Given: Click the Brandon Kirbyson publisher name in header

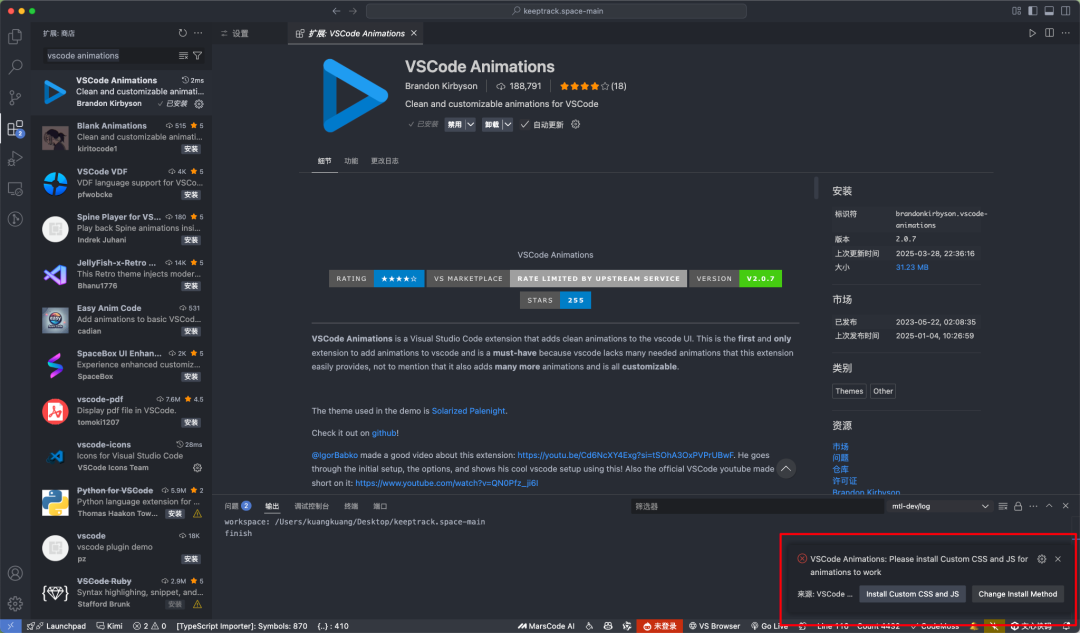Looking at the screenshot, I should coord(441,86).
